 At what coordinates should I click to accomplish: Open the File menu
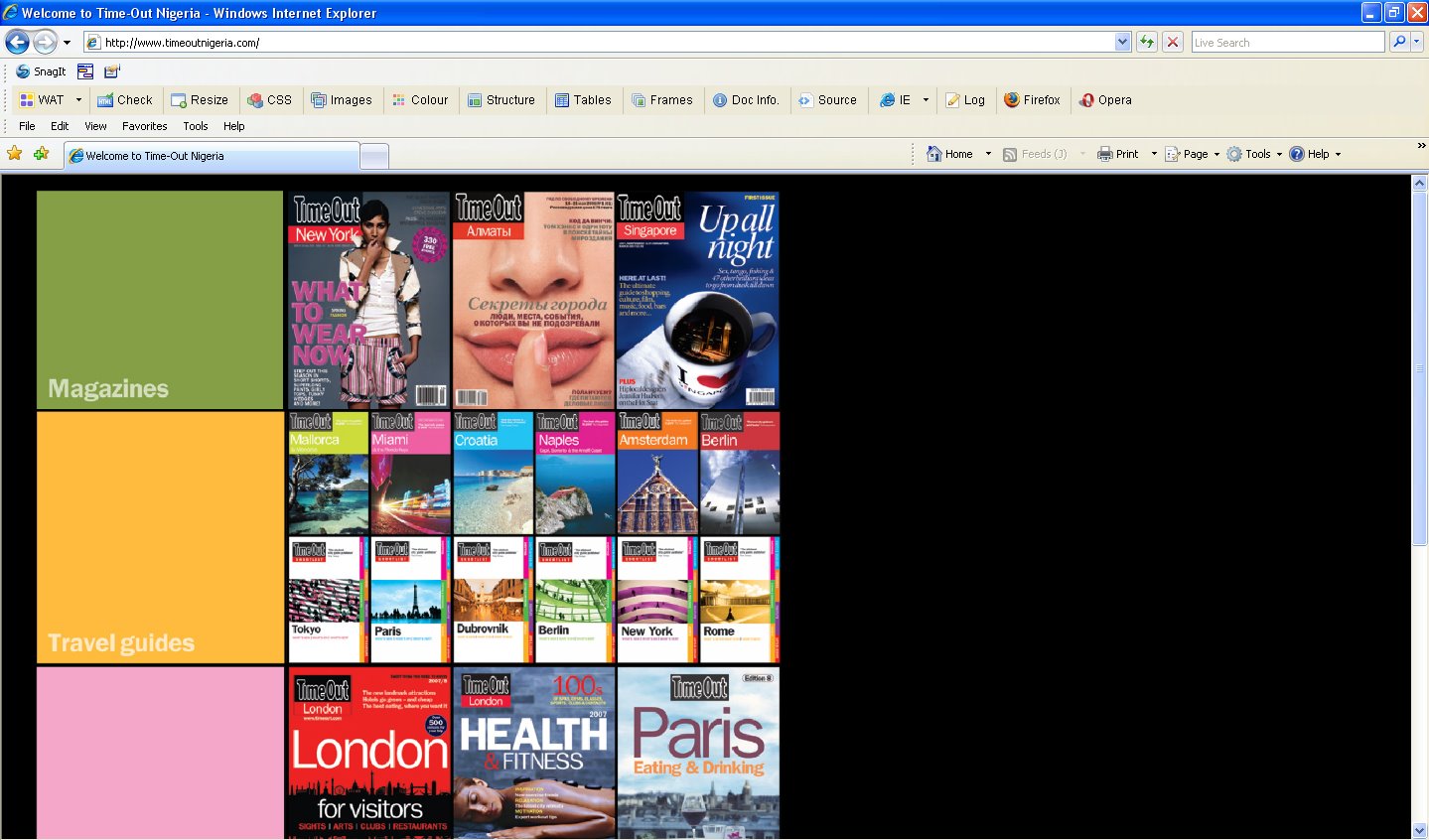coord(27,126)
